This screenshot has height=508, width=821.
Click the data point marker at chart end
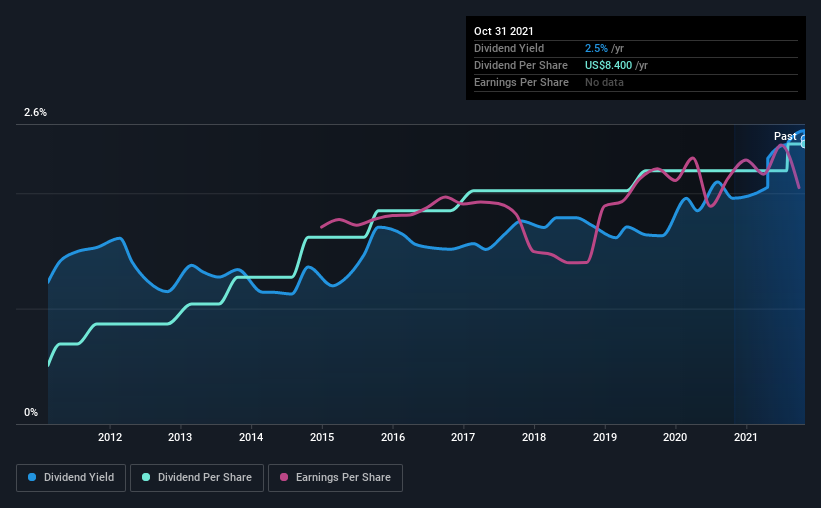[x=804, y=142]
